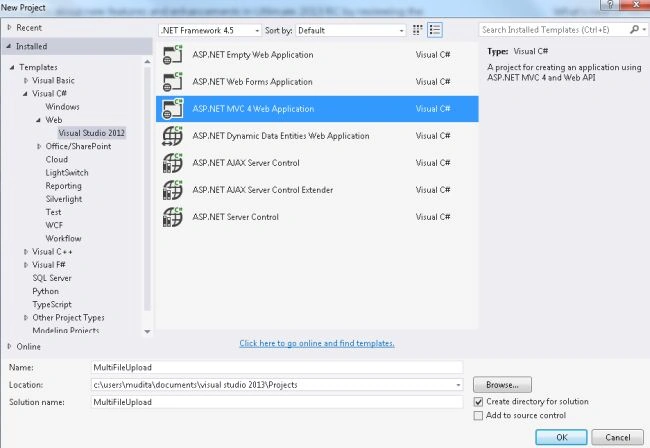The height and width of the screenshot is (448, 650).
Task: Select the Python category
Action: click(45, 291)
